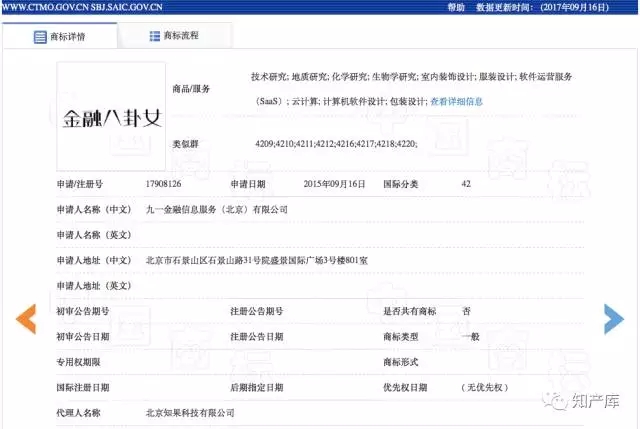Click the 商标流程 tab list icon
Viewport: 640px width, 429px height.
[155, 36]
